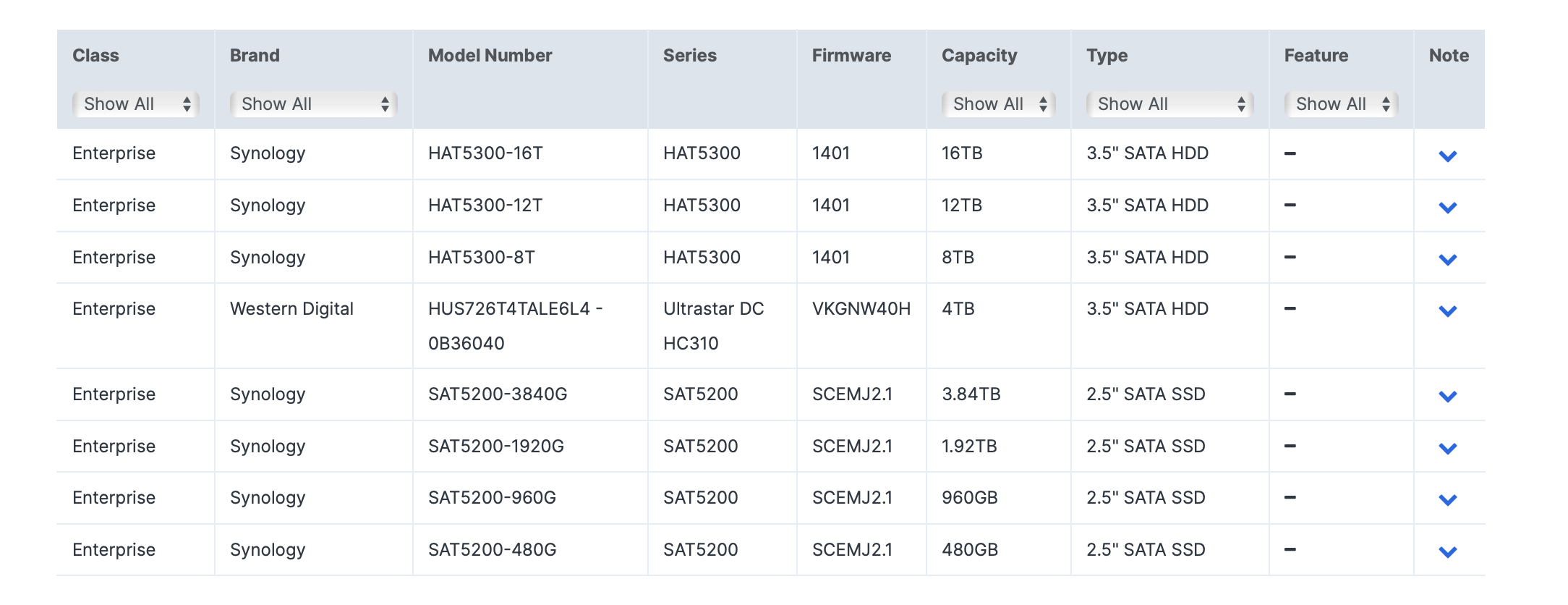This screenshot has height=605, width=1568.
Task: Expand note chevron for SAT5200-1920G
Action: (x=1447, y=448)
